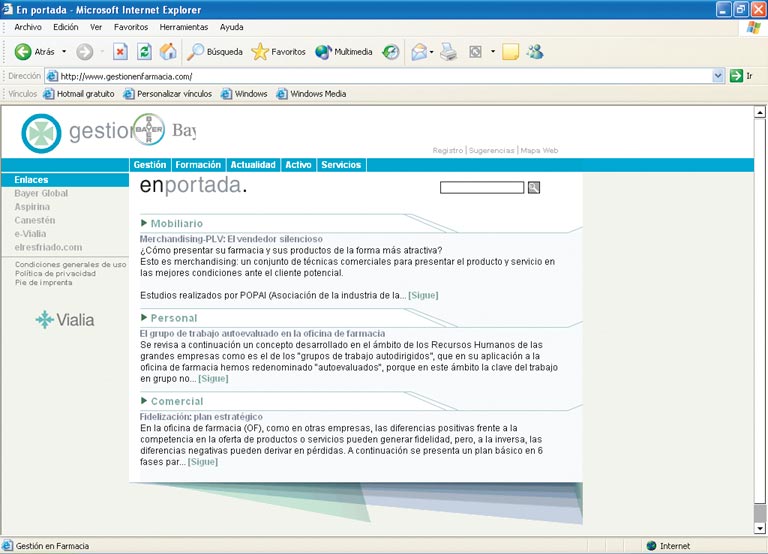This screenshot has width=768, height=554.
Task: Select the Formación site tab
Action: click(198, 165)
